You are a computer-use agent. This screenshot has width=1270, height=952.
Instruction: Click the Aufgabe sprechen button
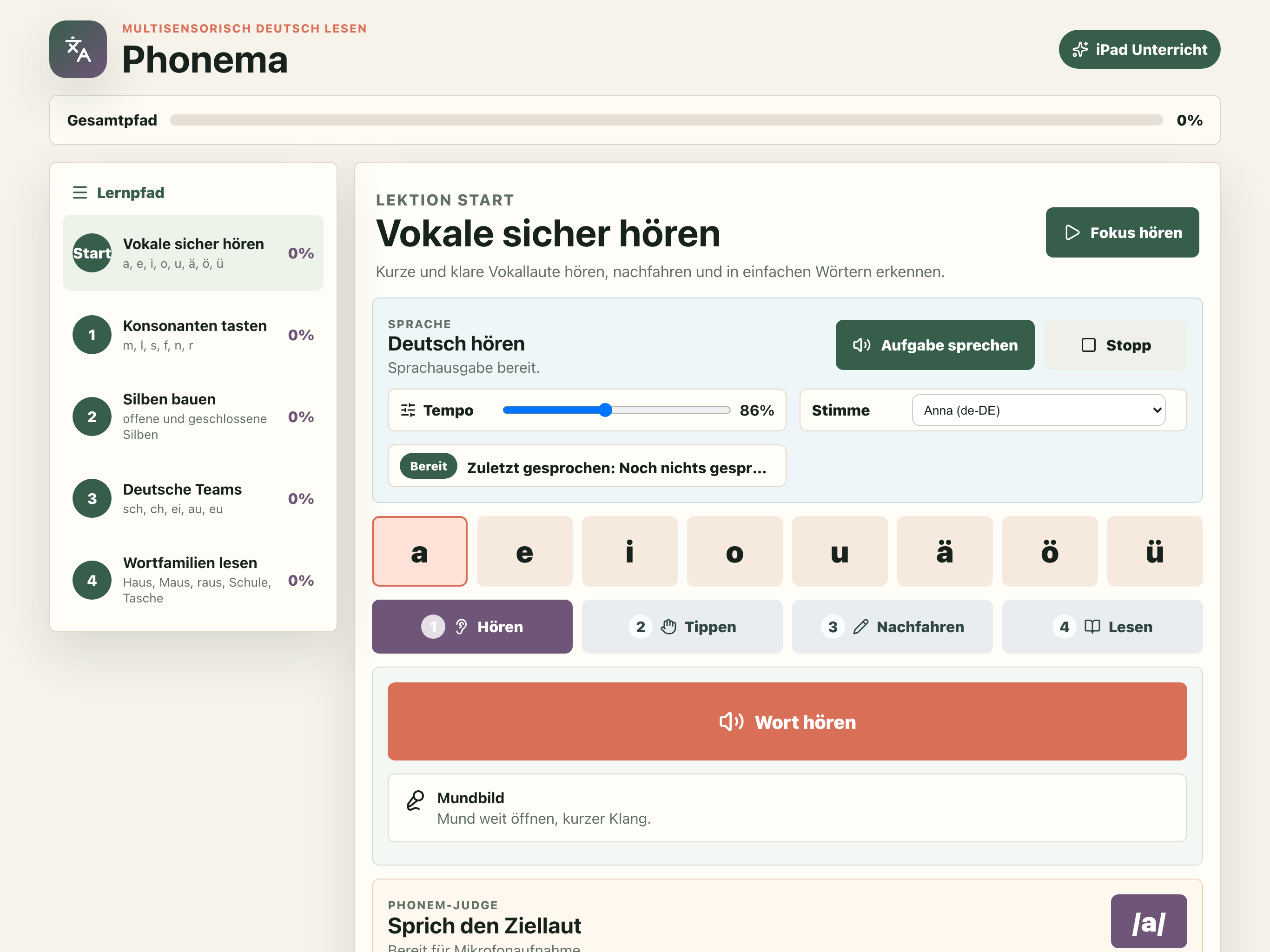(935, 345)
